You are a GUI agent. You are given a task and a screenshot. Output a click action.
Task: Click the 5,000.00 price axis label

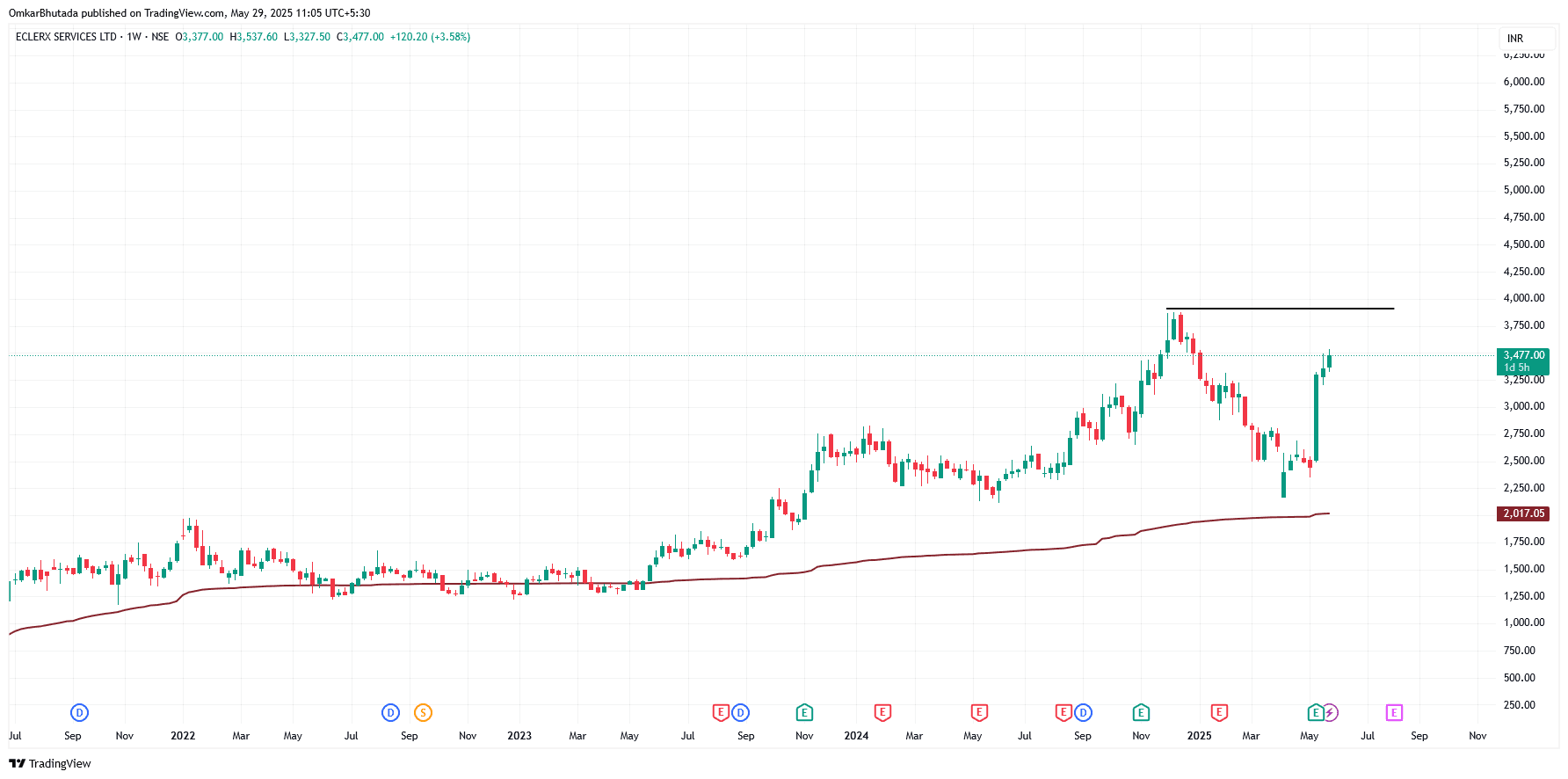click(x=1524, y=190)
